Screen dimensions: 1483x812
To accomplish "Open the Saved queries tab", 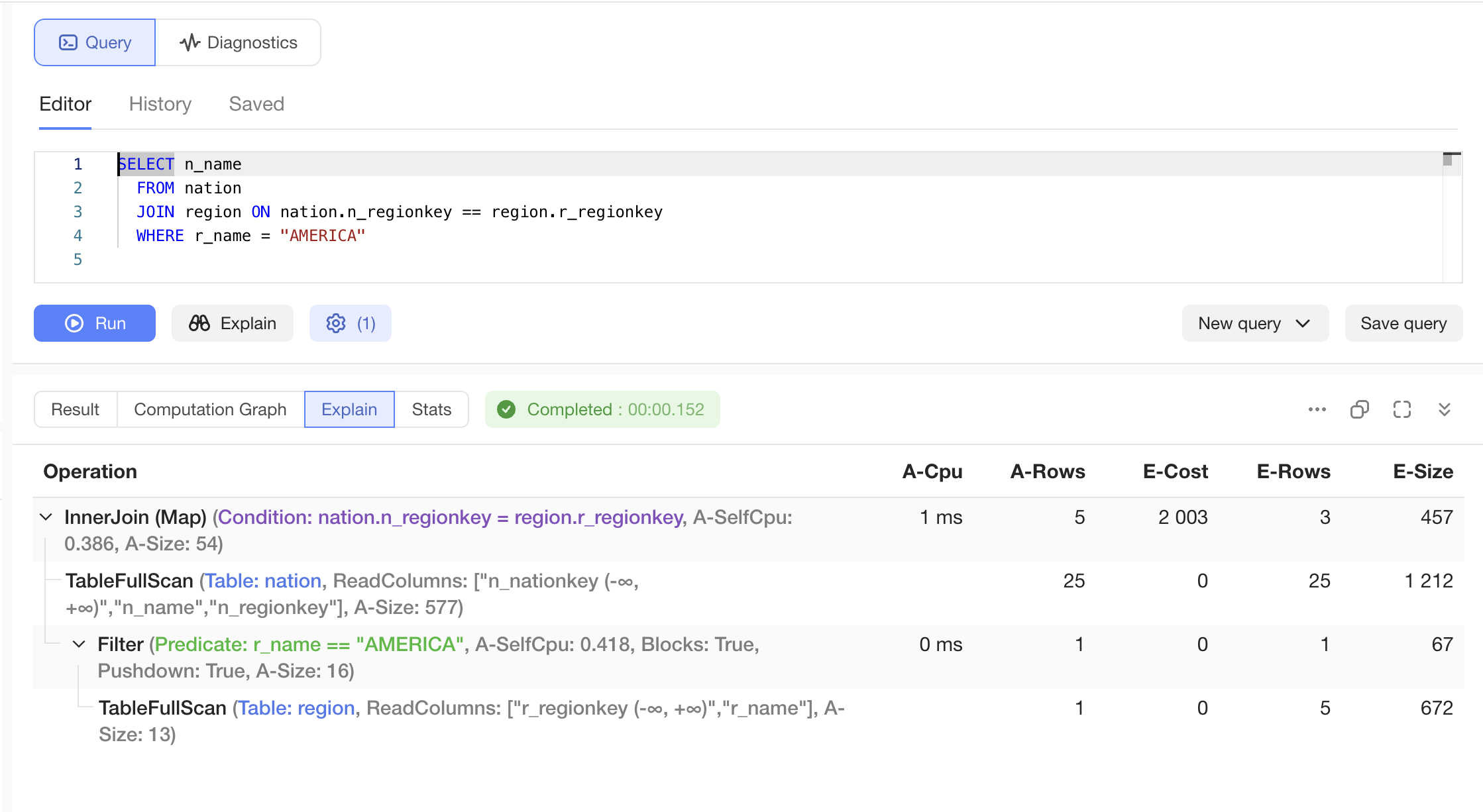I will tap(256, 104).
